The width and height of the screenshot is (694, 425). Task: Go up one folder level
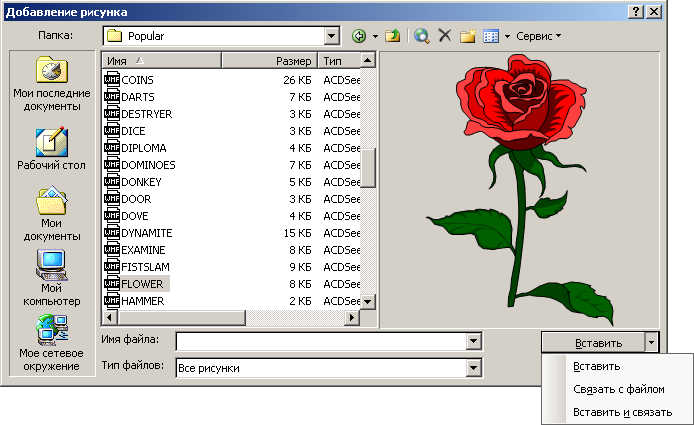tap(392, 36)
